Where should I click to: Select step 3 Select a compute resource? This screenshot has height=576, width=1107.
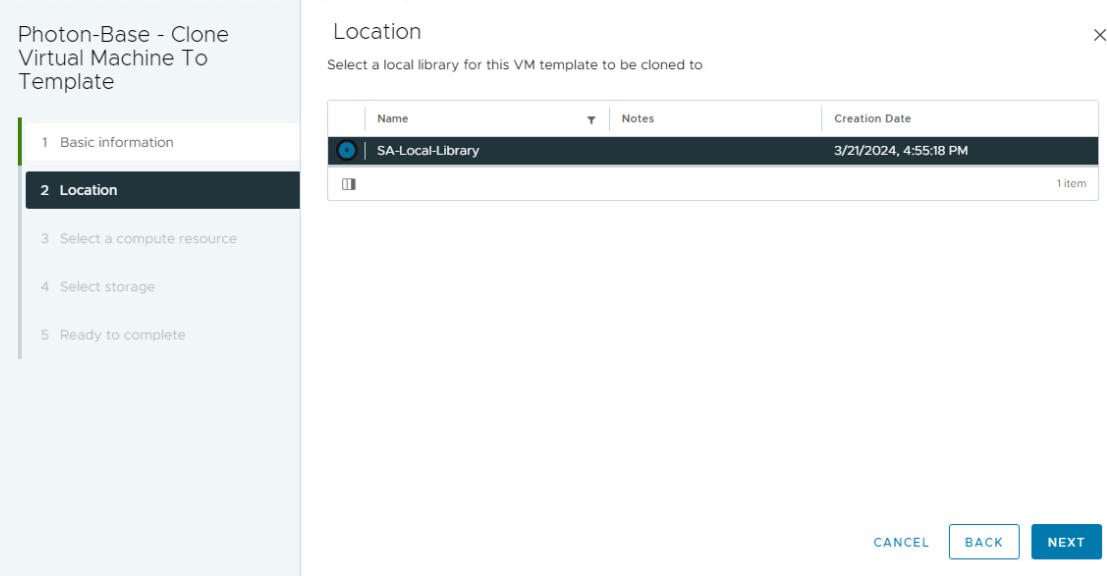pos(162,239)
